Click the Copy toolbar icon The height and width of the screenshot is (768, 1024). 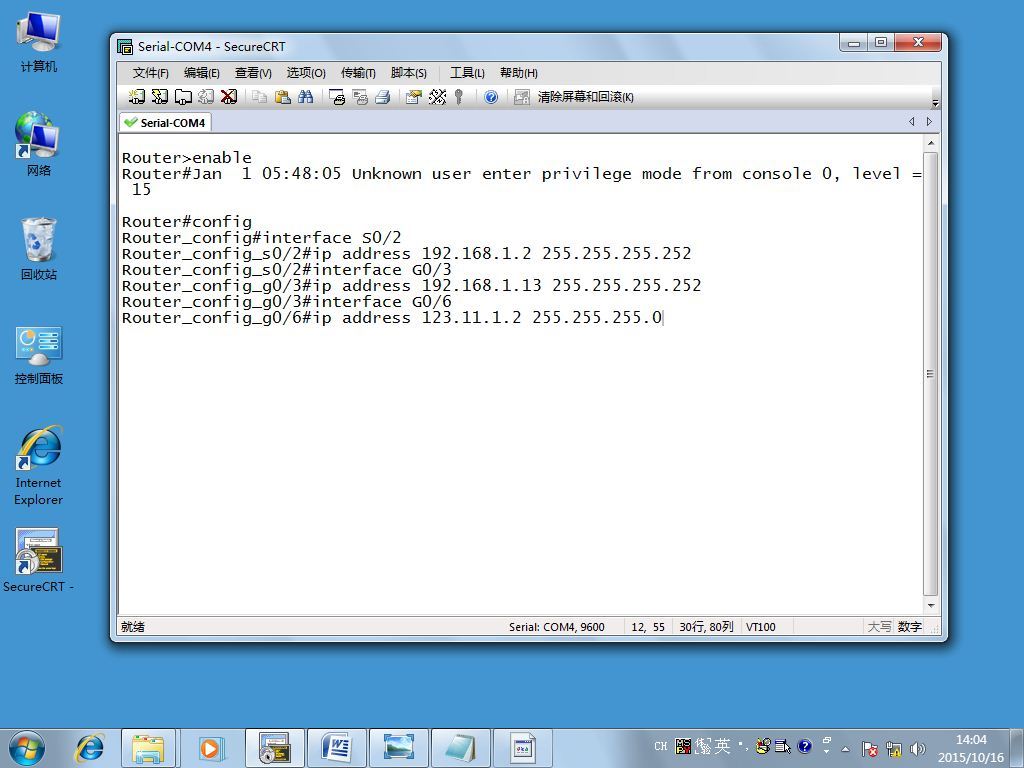pos(259,97)
